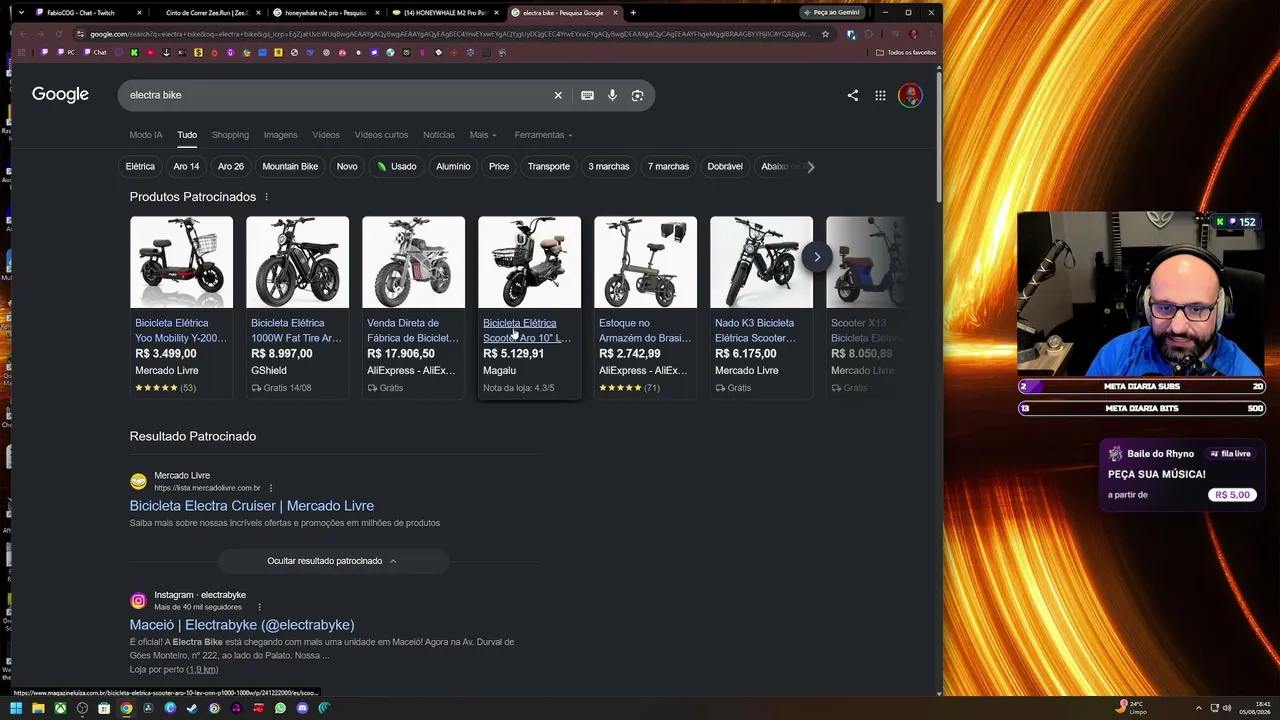
Task: Switch to the Imagens tab
Action: (280, 135)
